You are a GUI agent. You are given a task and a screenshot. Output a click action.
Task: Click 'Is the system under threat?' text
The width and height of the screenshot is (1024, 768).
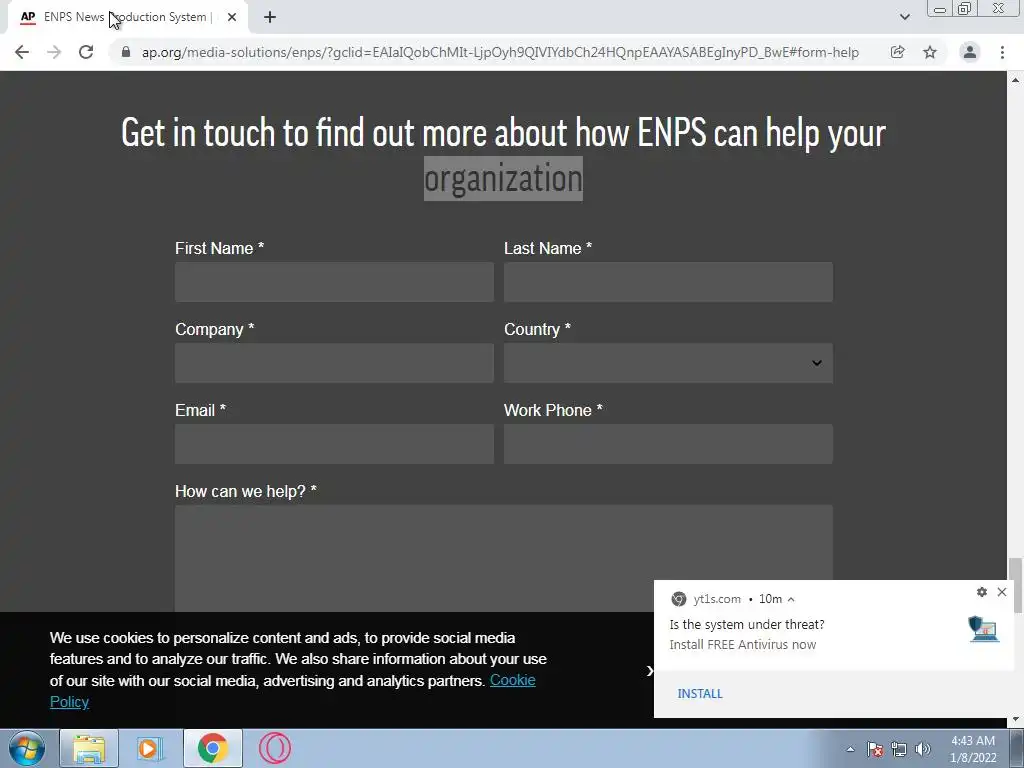[747, 624]
